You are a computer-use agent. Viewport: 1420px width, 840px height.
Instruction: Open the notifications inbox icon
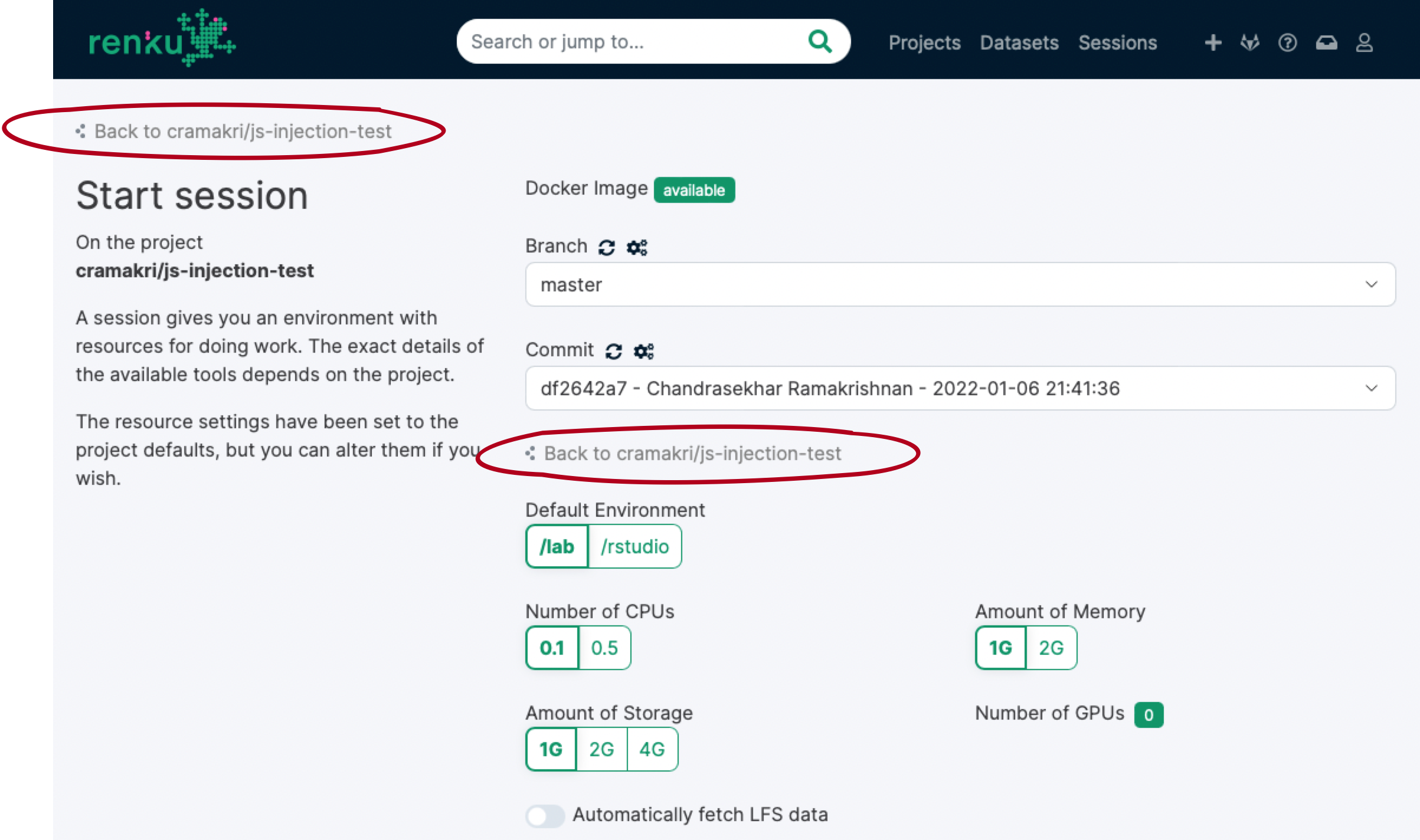click(1326, 42)
